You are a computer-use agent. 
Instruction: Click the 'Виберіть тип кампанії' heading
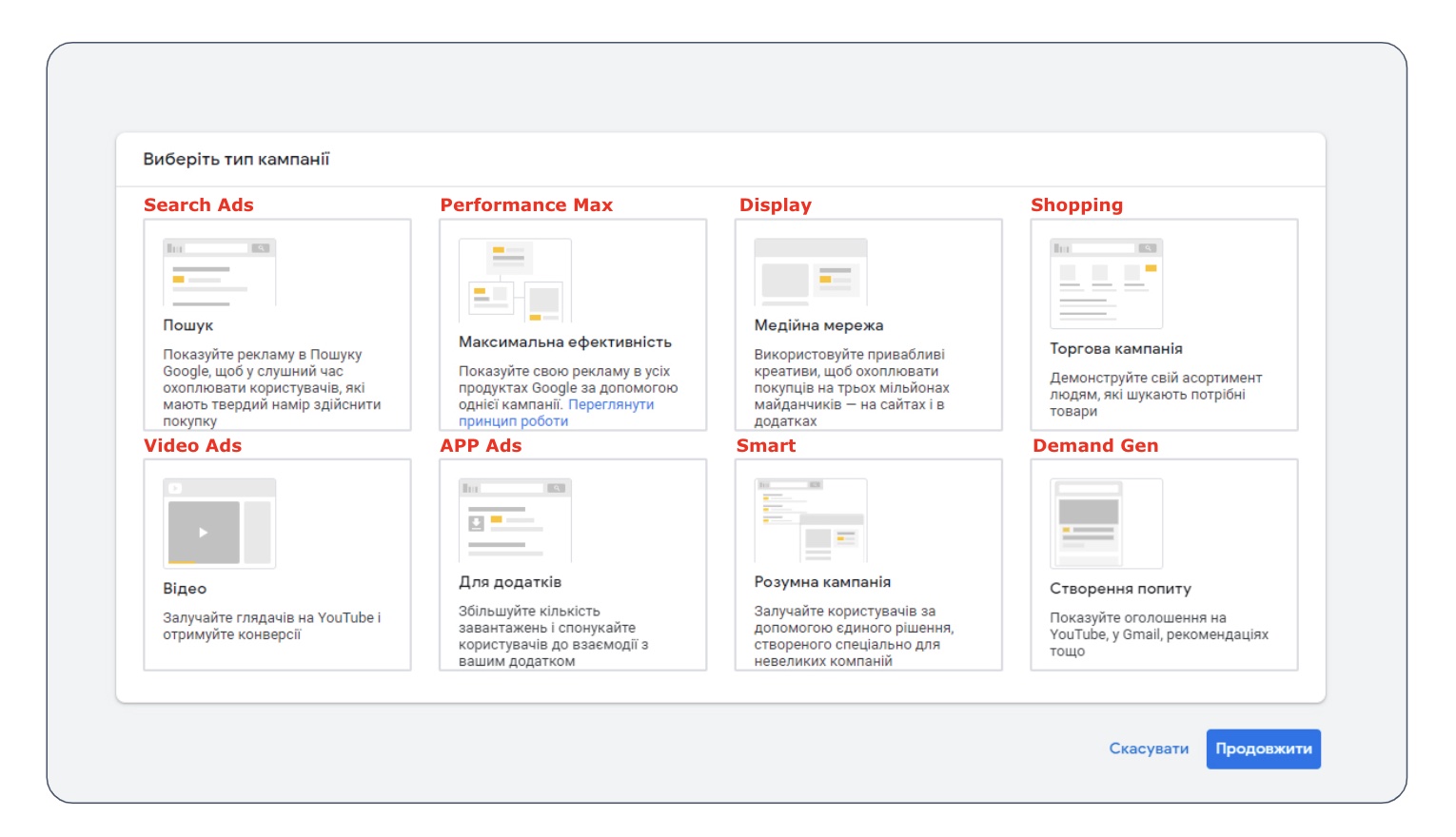[x=236, y=160]
